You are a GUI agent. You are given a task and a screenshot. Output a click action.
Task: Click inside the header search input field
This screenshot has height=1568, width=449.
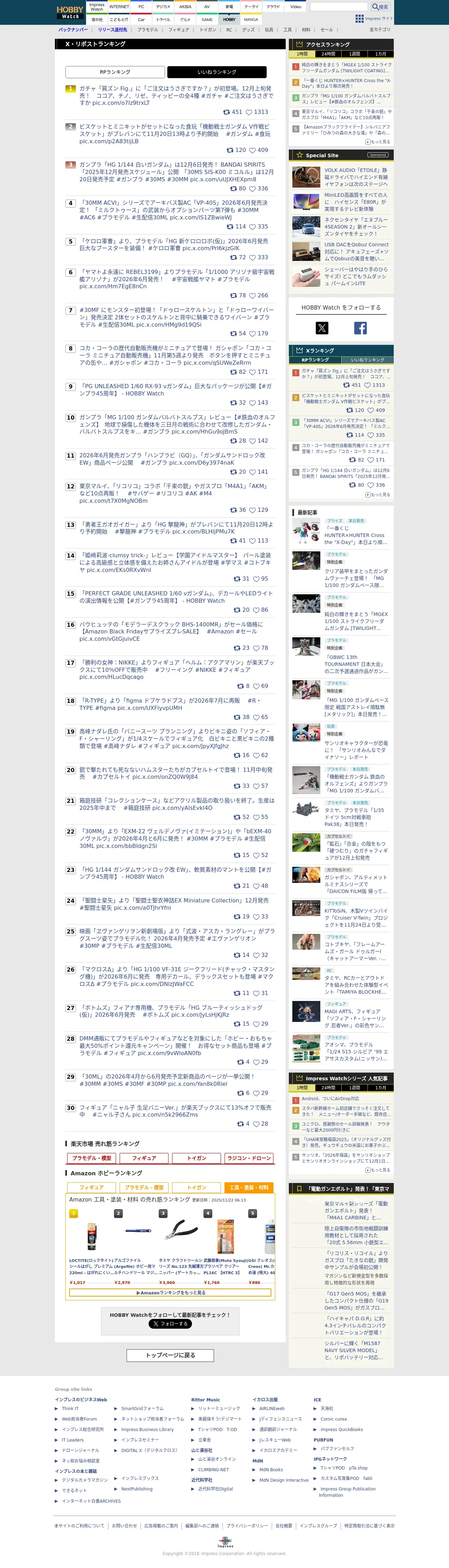(x=339, y=7)
